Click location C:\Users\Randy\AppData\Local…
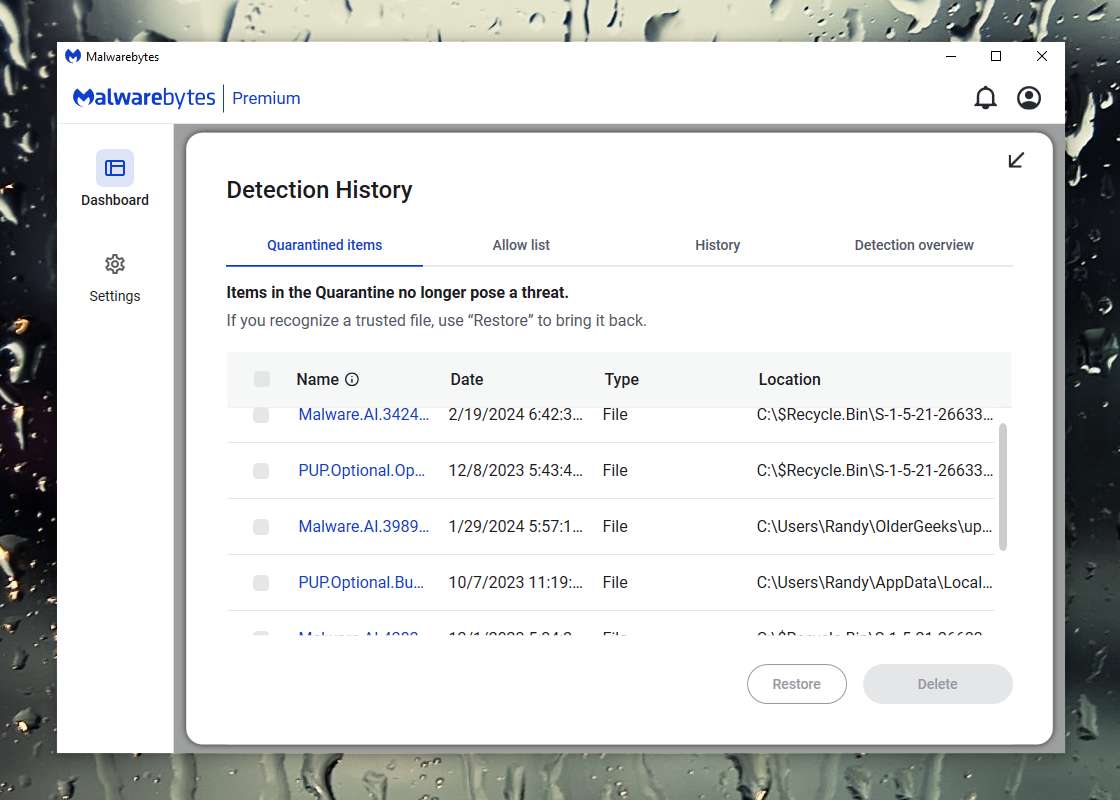 pyautogui.click(x=874, y=583)
